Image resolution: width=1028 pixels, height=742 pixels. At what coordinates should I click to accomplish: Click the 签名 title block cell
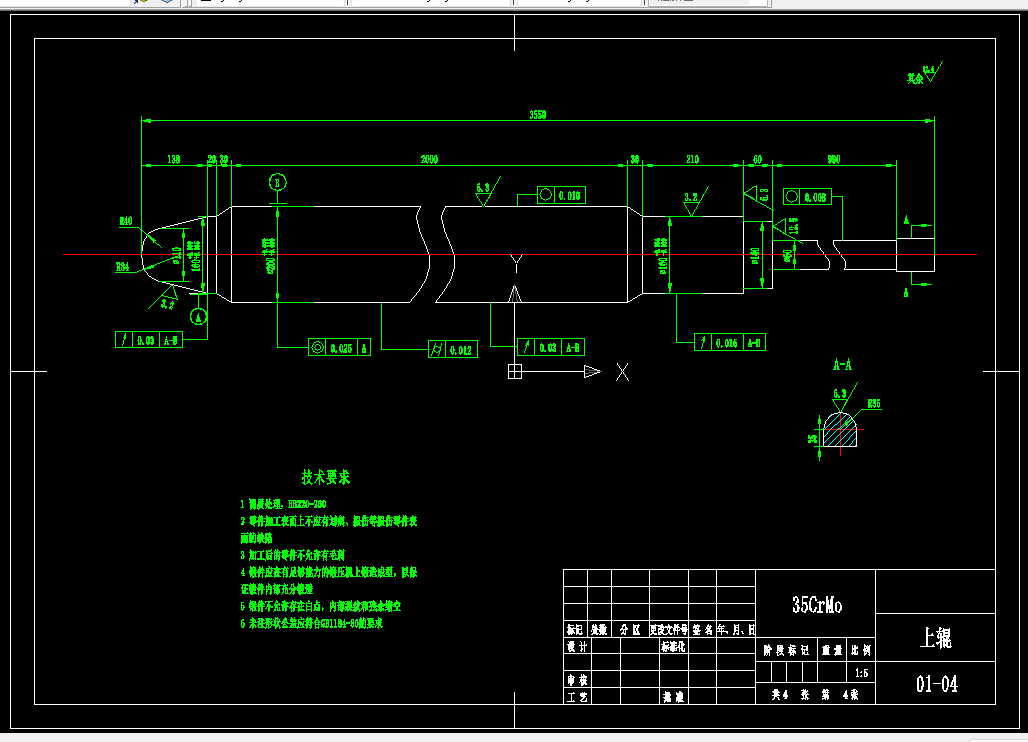pos(702,630)
